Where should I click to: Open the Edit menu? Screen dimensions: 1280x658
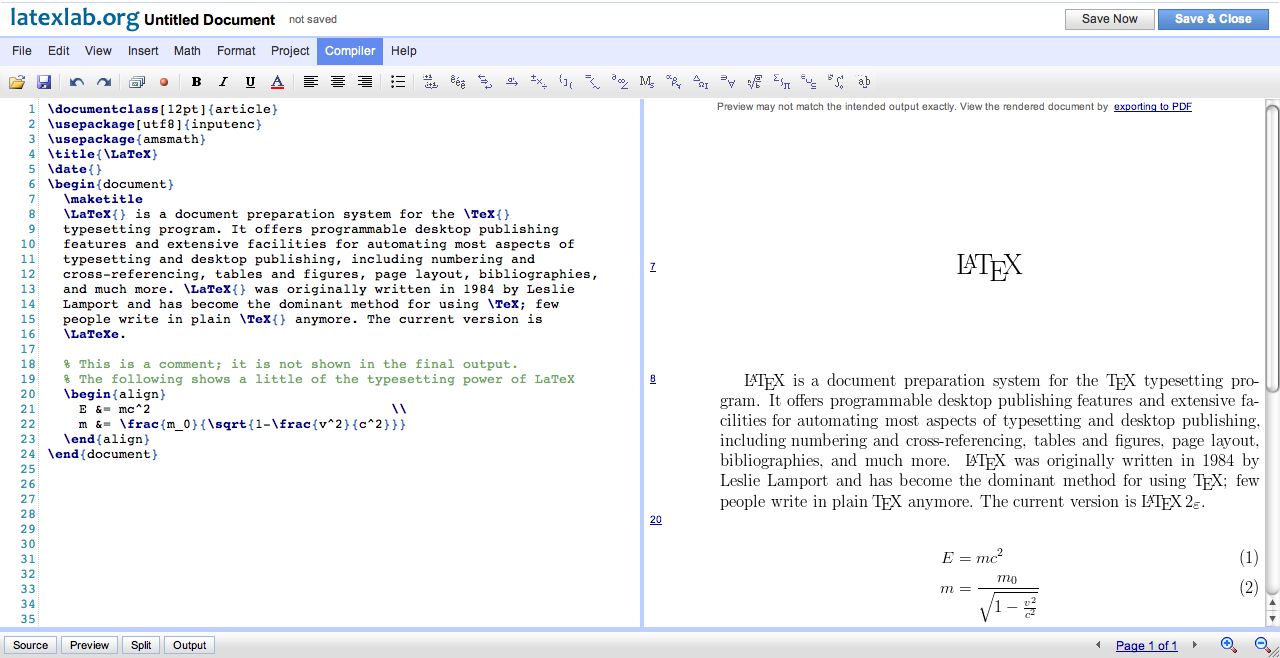tap(59, 51)
